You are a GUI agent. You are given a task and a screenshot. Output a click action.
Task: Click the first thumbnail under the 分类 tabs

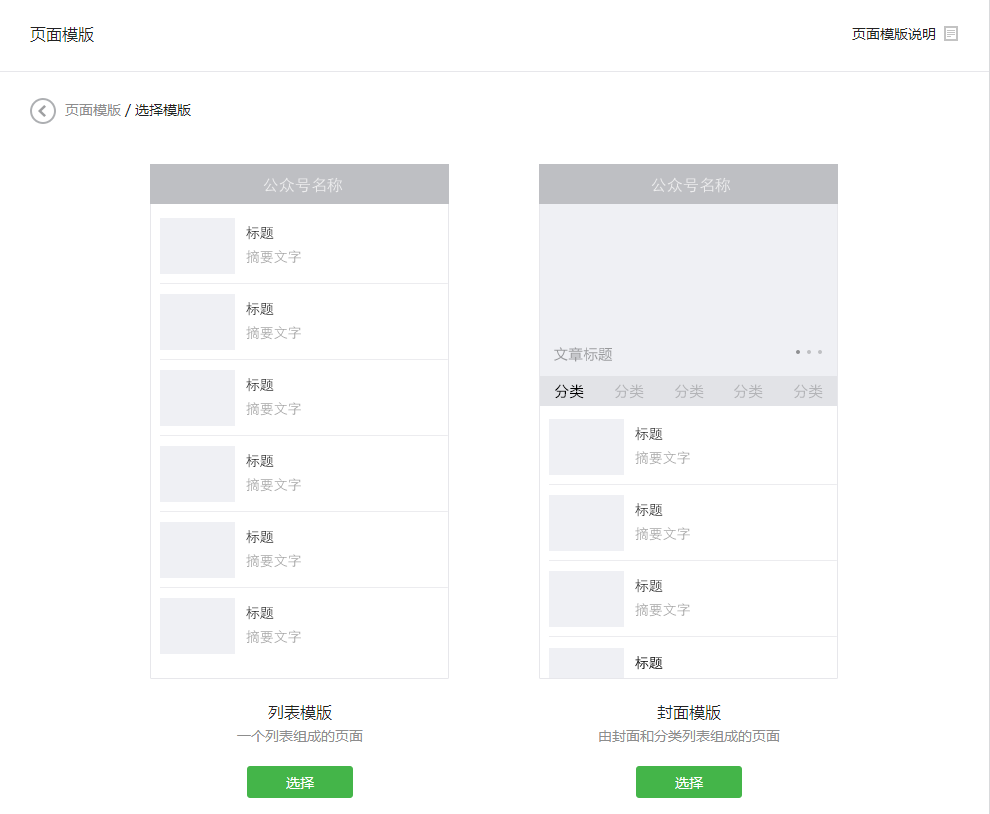[x=586, y=447]
